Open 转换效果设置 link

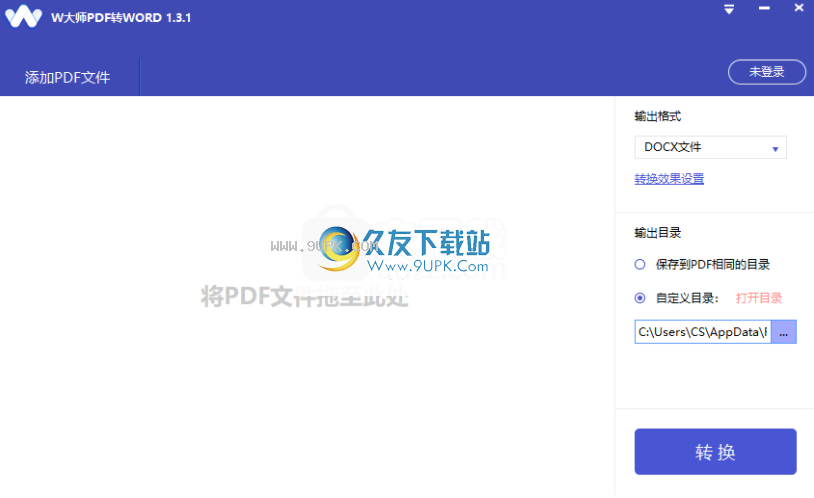pos(669,179)
